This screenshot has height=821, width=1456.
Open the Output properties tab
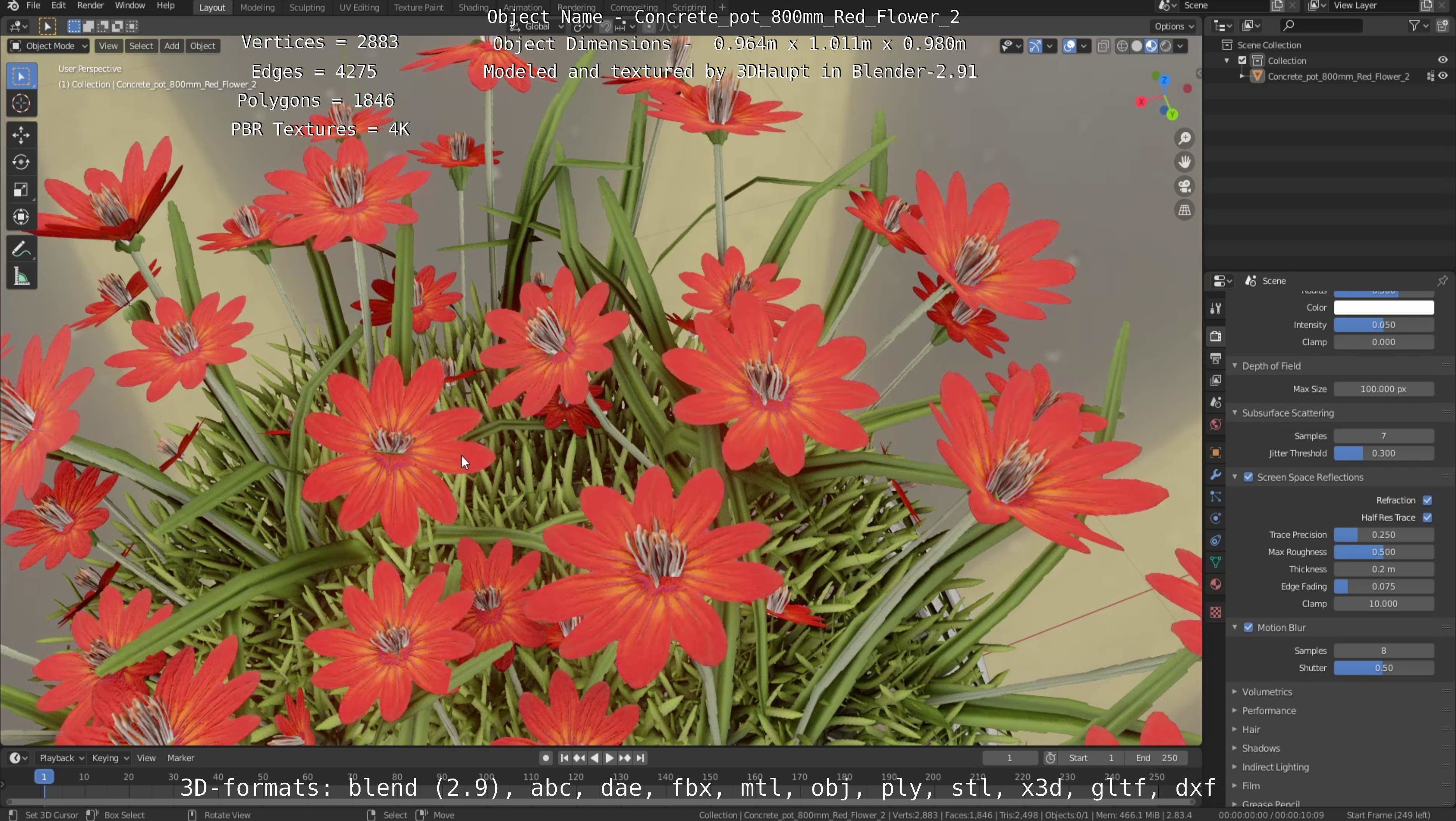pos(1216,358)
